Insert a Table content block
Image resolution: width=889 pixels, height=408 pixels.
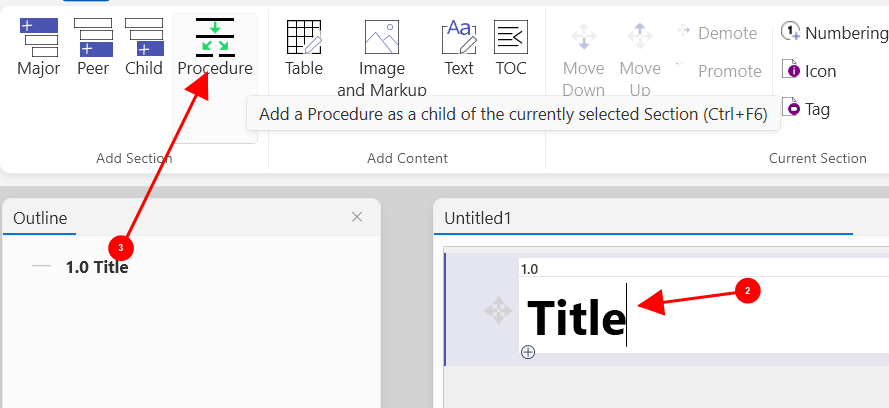[304, 48]
